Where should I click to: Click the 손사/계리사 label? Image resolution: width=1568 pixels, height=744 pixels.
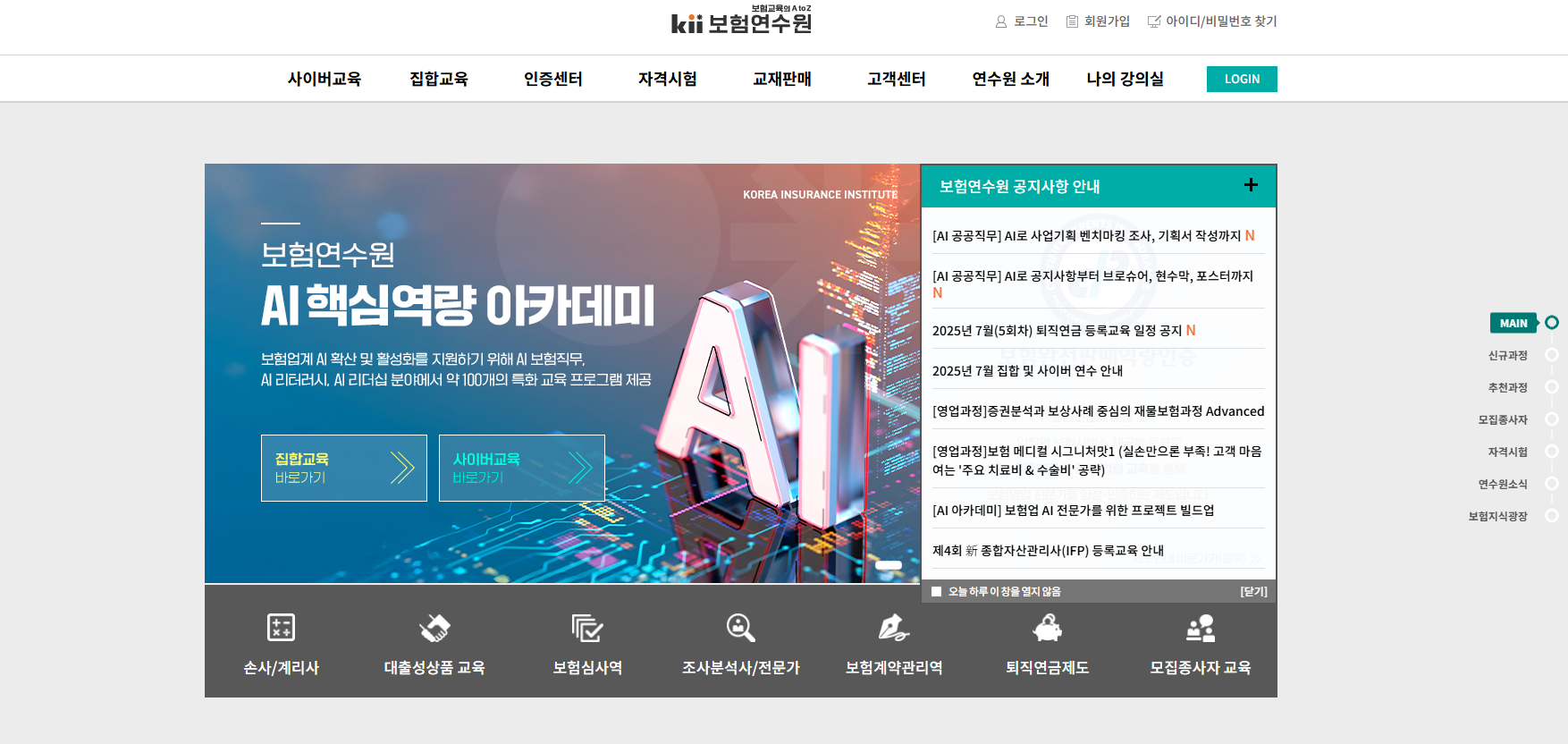(281, 668)
